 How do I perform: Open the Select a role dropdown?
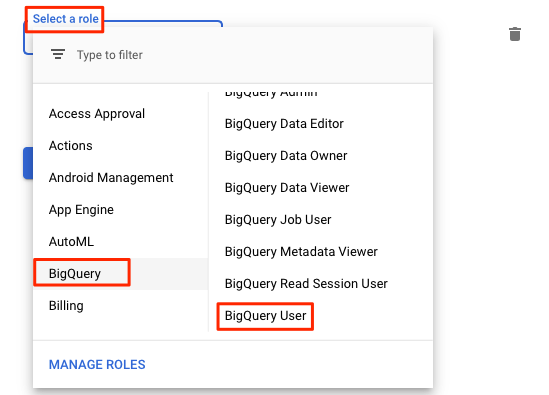point(65,19)
